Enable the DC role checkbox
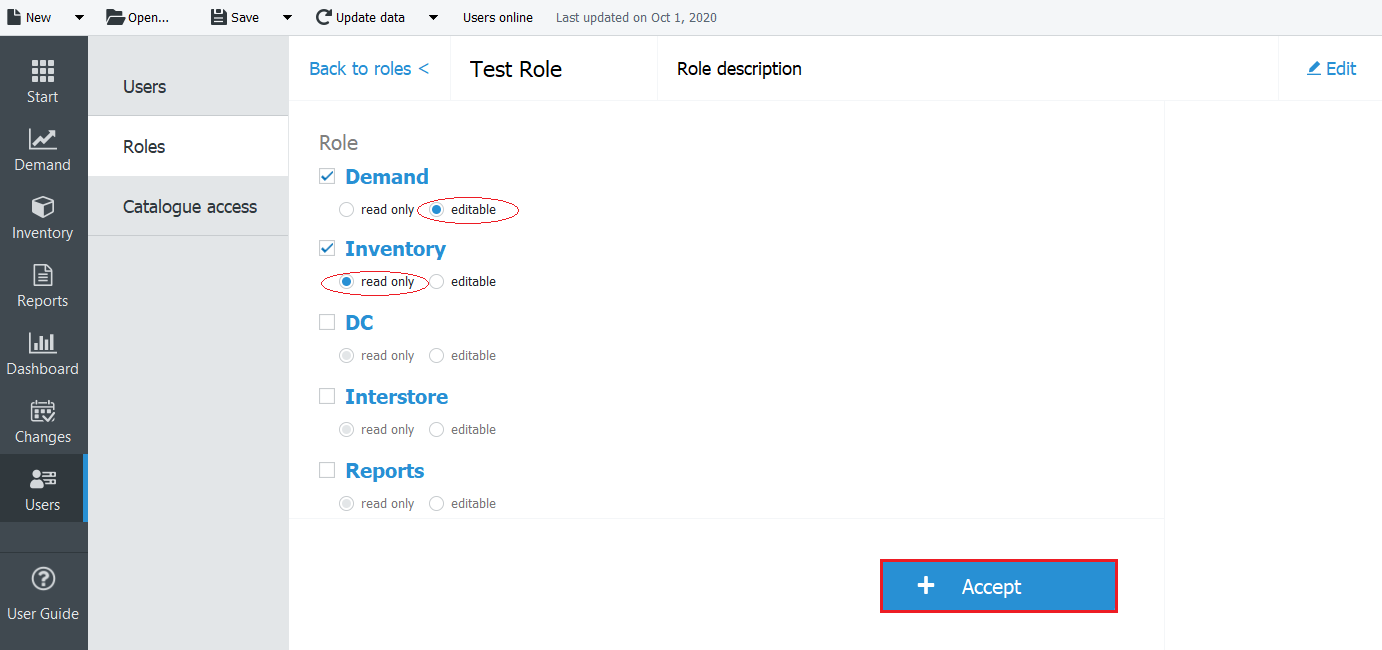The height and width of the screenshot is (650, 1382). point(327,322)
